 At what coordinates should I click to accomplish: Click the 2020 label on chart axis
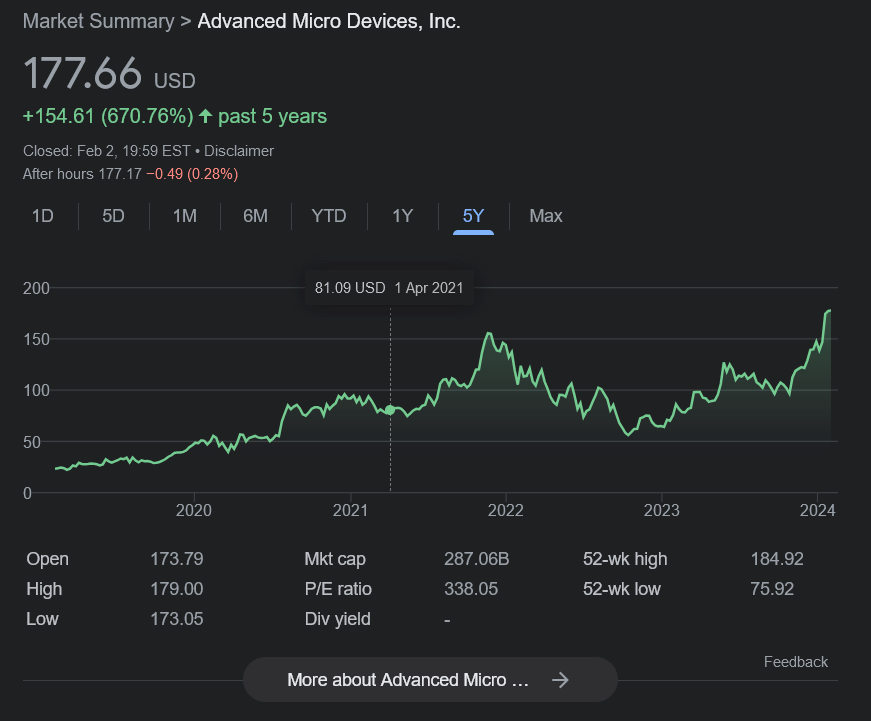click(x=194, y=511)
